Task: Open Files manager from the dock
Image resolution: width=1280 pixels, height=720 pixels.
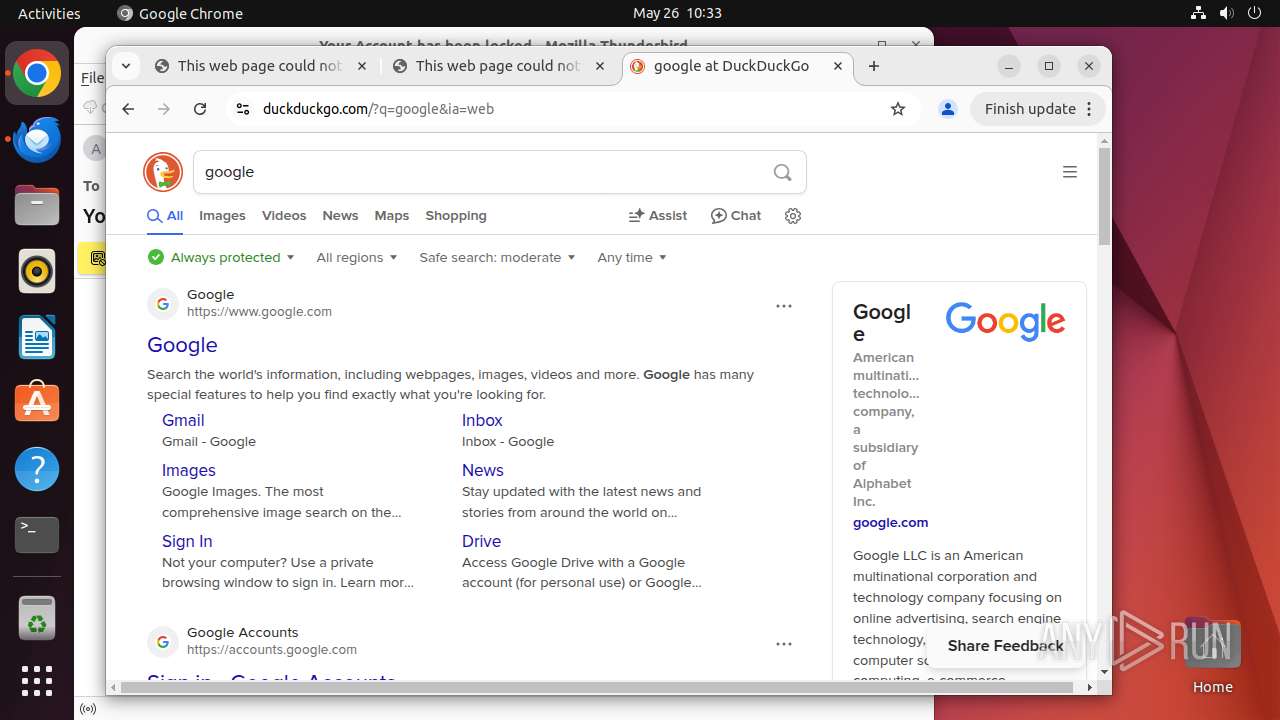Action: coord(37,206)
